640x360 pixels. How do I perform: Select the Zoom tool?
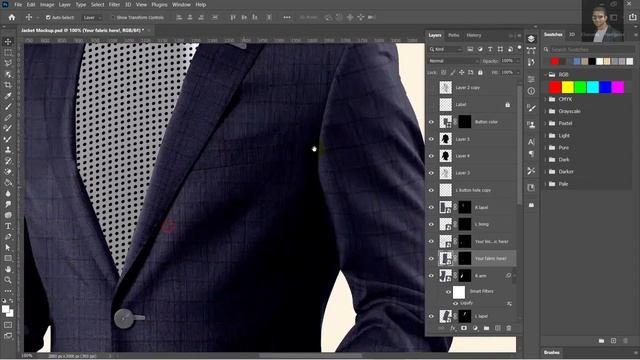pyautogui.click(x=8, y=280)
